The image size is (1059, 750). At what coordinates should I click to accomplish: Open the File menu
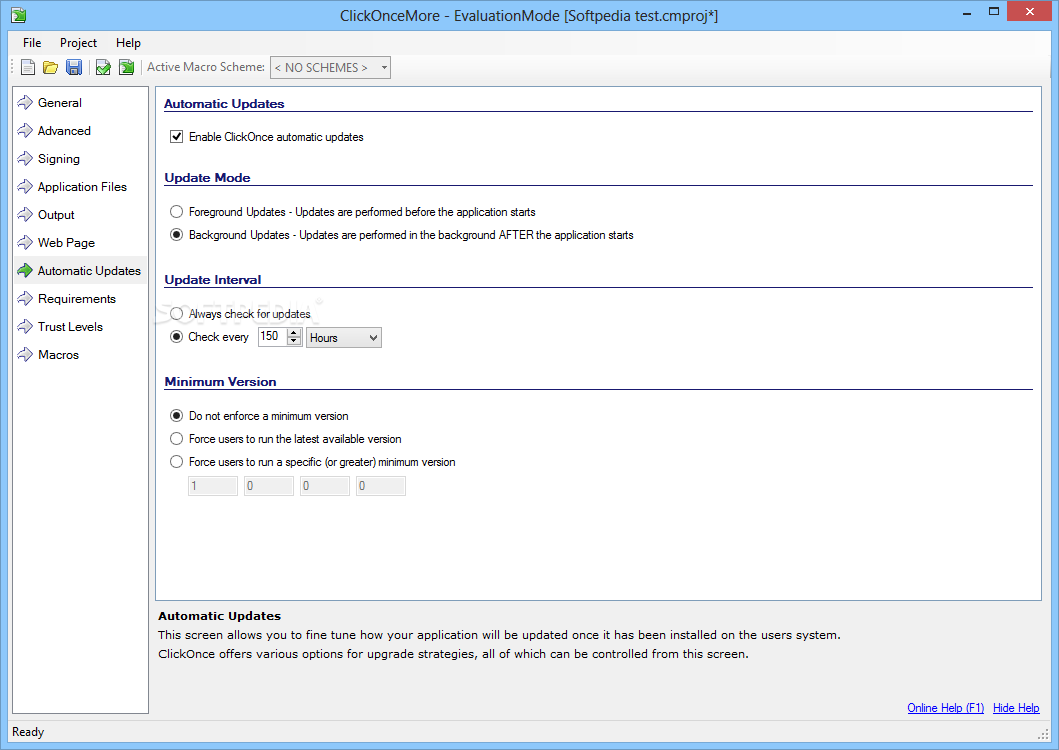[x=32, y=43]
